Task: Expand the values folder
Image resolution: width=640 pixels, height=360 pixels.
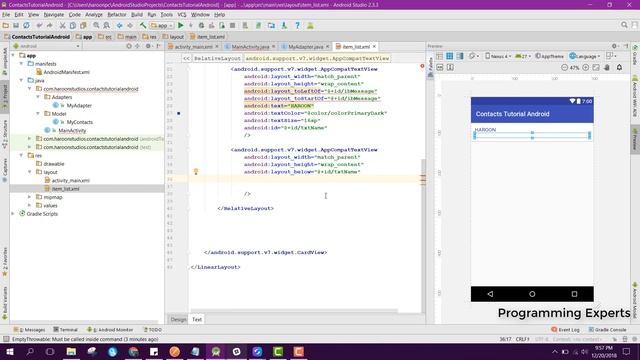Action: 29,205
